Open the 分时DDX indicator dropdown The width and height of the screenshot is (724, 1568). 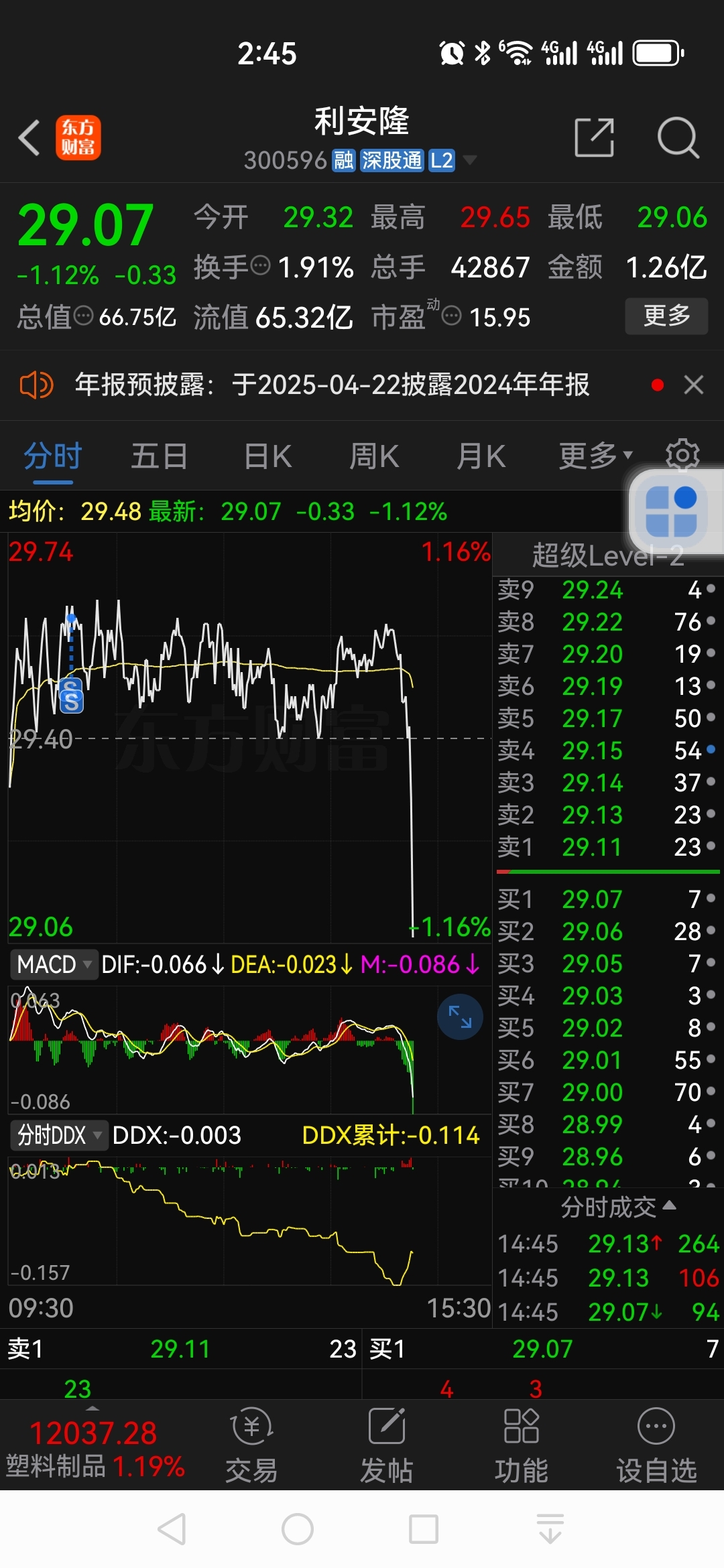click(x=59, y=1135)
